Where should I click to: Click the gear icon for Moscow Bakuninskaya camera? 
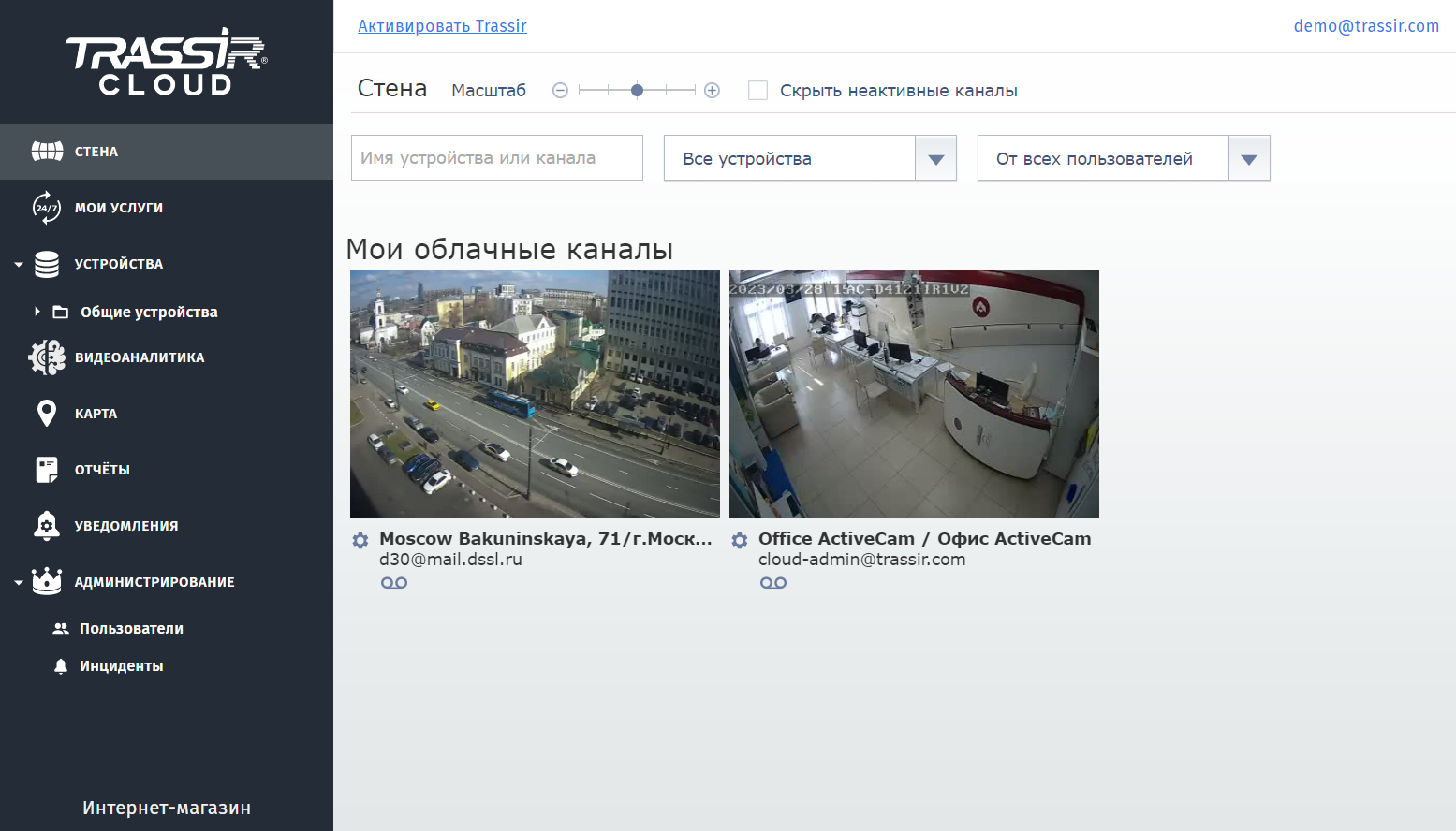[360, 540]
